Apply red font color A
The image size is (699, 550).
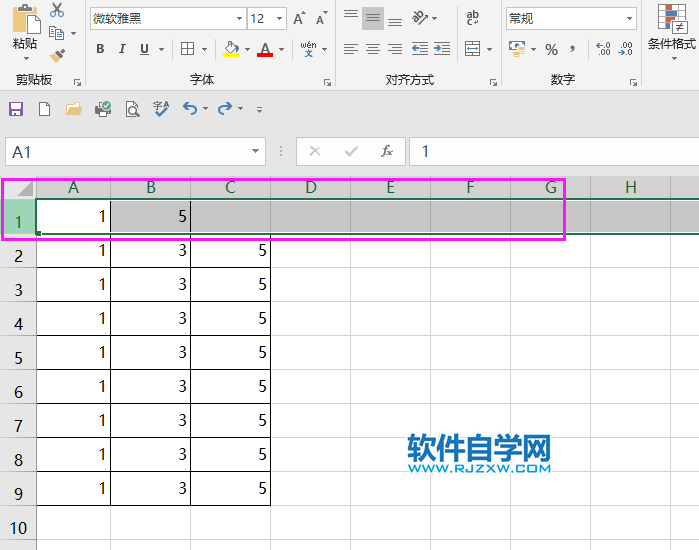[265, 49]
